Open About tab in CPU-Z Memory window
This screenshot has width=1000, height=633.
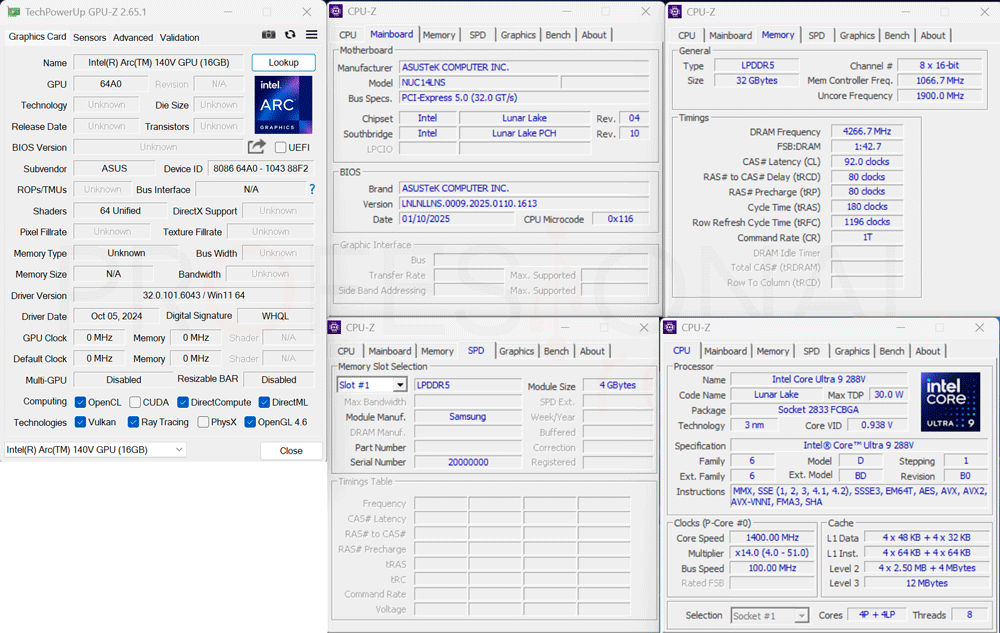click(x=932, y=36)
